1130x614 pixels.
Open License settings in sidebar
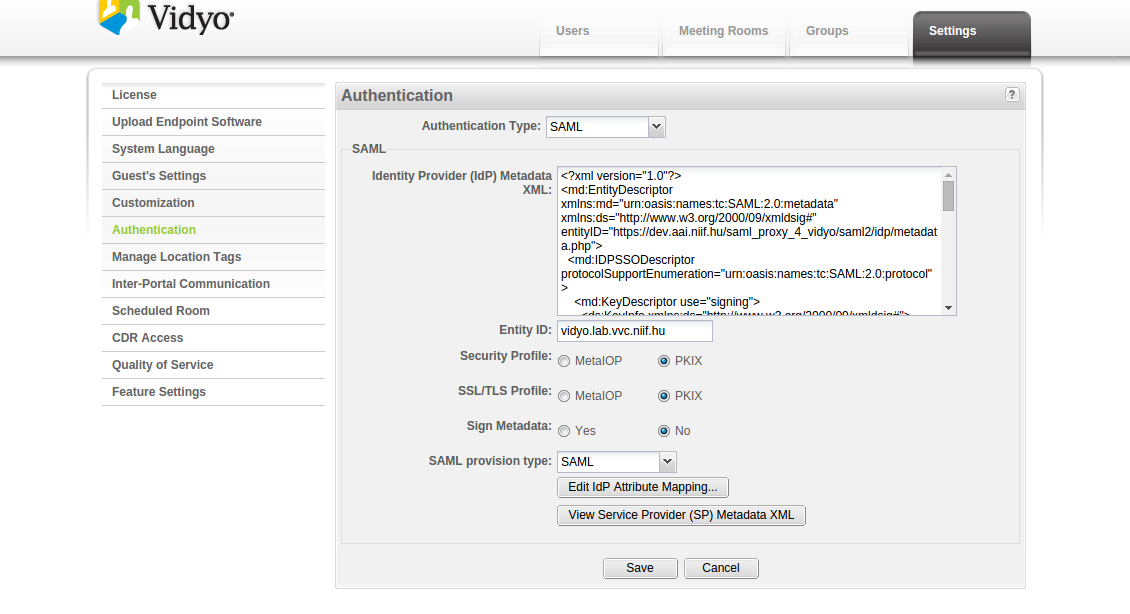point(213,95)
